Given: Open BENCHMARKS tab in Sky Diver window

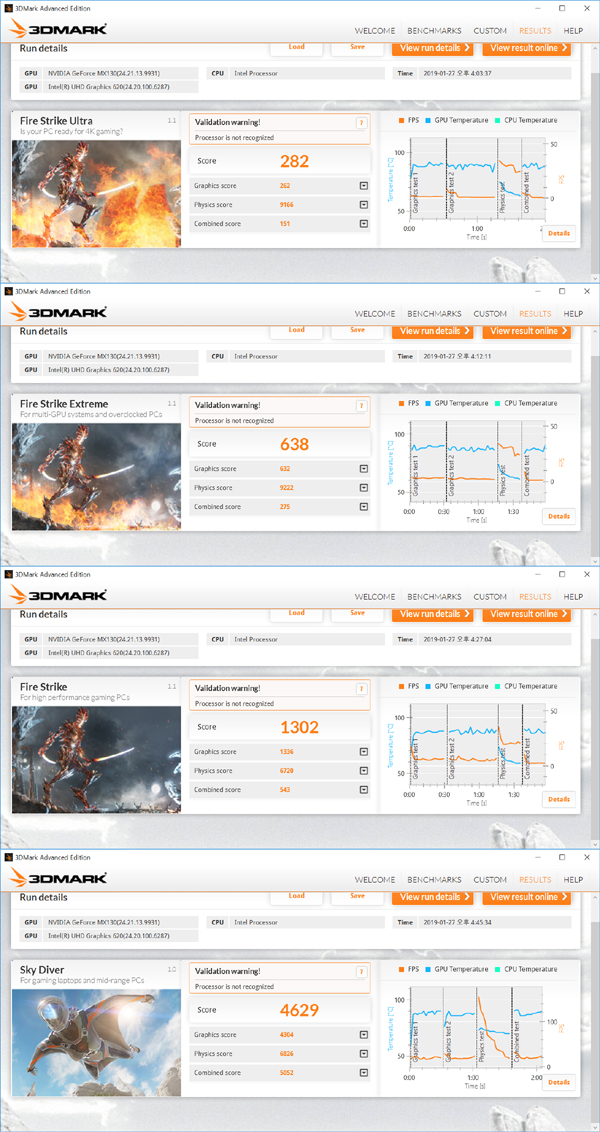Looking at the screenshot, I should (434, 880).
